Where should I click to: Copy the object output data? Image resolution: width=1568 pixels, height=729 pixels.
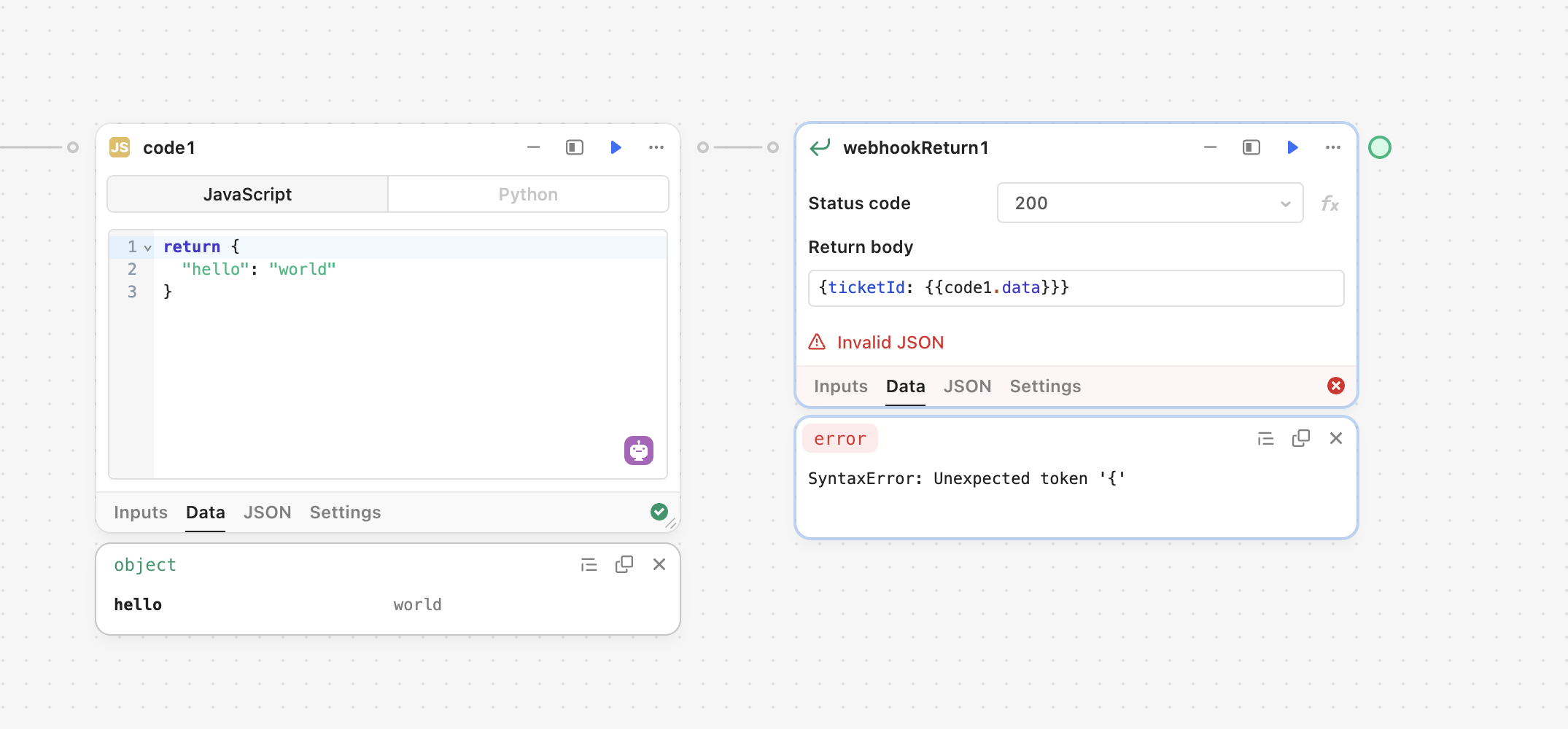click(x=624, y=564)
